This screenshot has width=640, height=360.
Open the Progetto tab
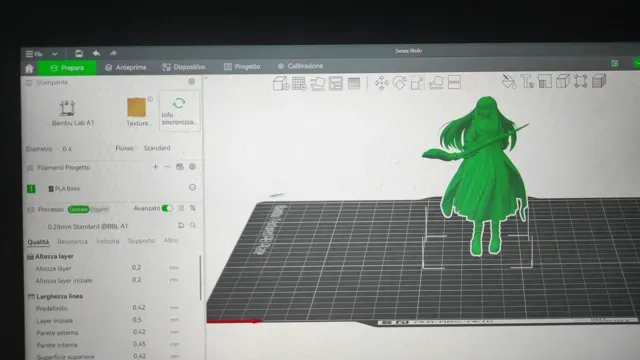(242, 67)
